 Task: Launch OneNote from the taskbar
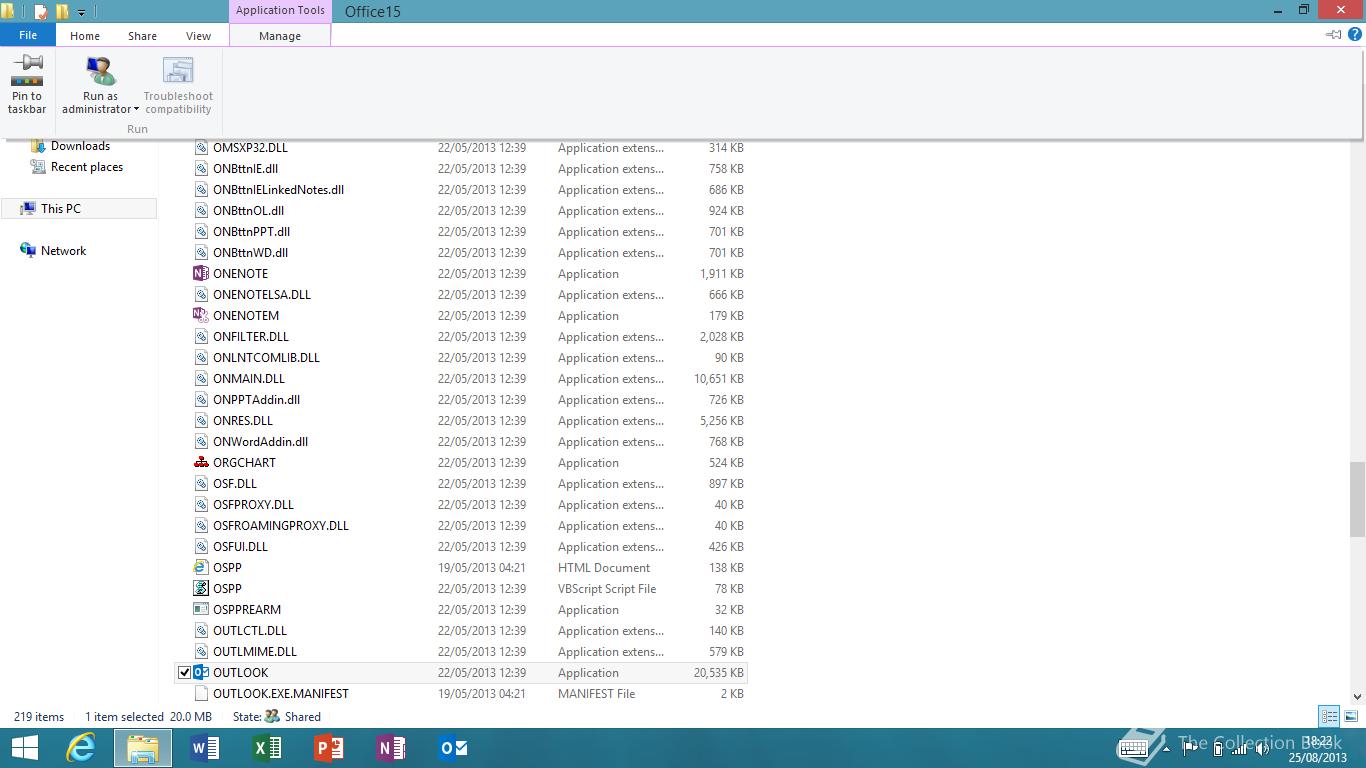pyautogui.click(x=391, y=748)
